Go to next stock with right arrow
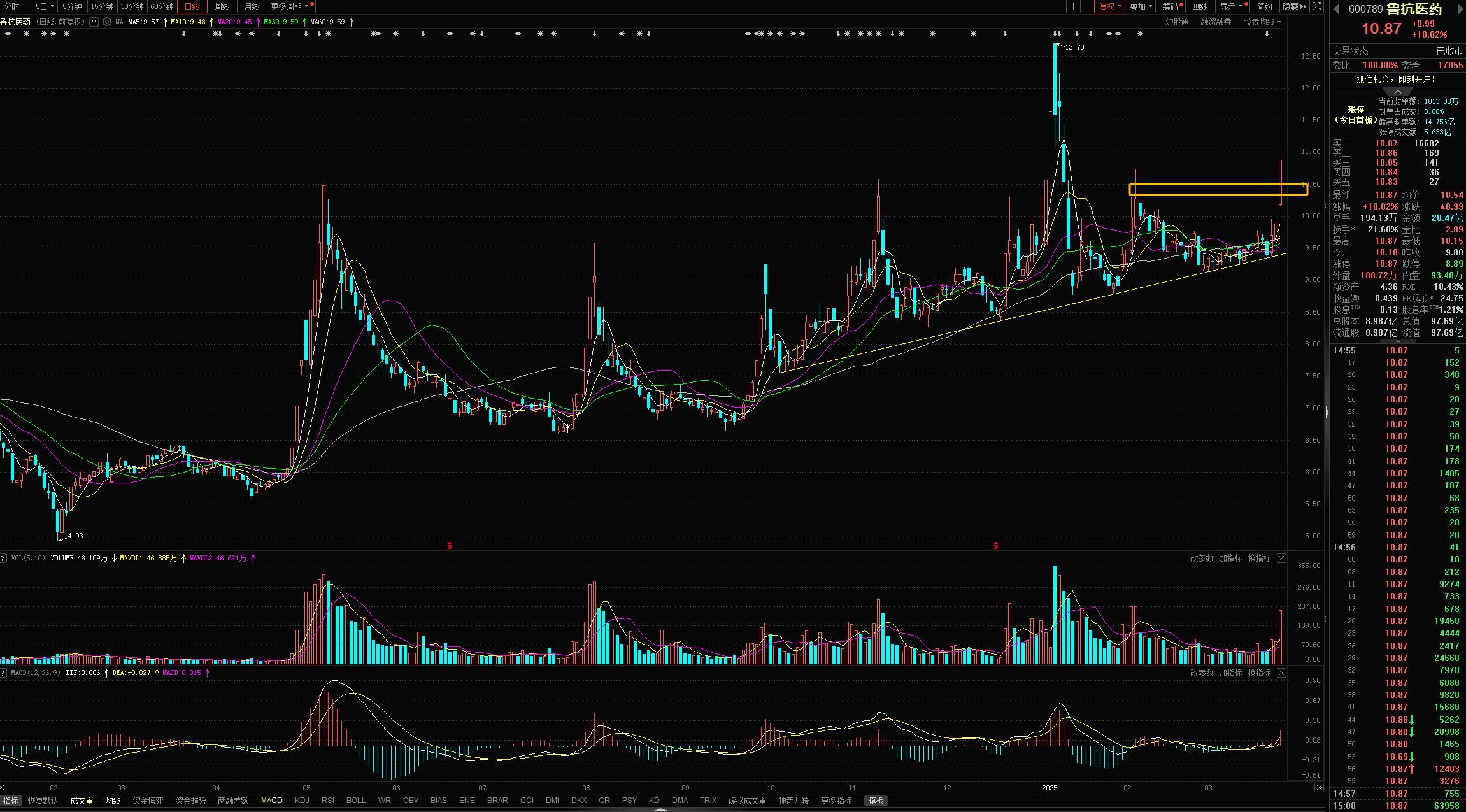Viewport: 1466px width, 812px height. [x=1461, y=9]
